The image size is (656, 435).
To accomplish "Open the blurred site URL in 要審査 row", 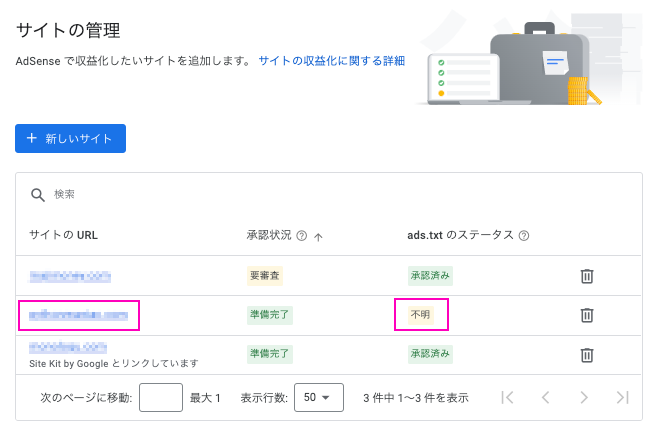I will point(70,276).
